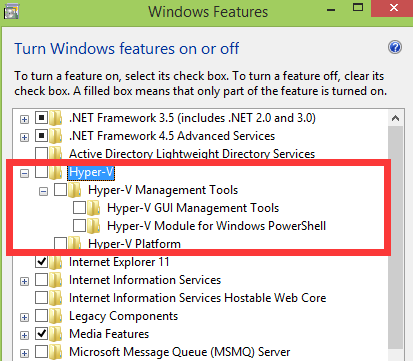Click the Hyper-V folder icon
Screen dimensions: 413x361
point(56,172)
